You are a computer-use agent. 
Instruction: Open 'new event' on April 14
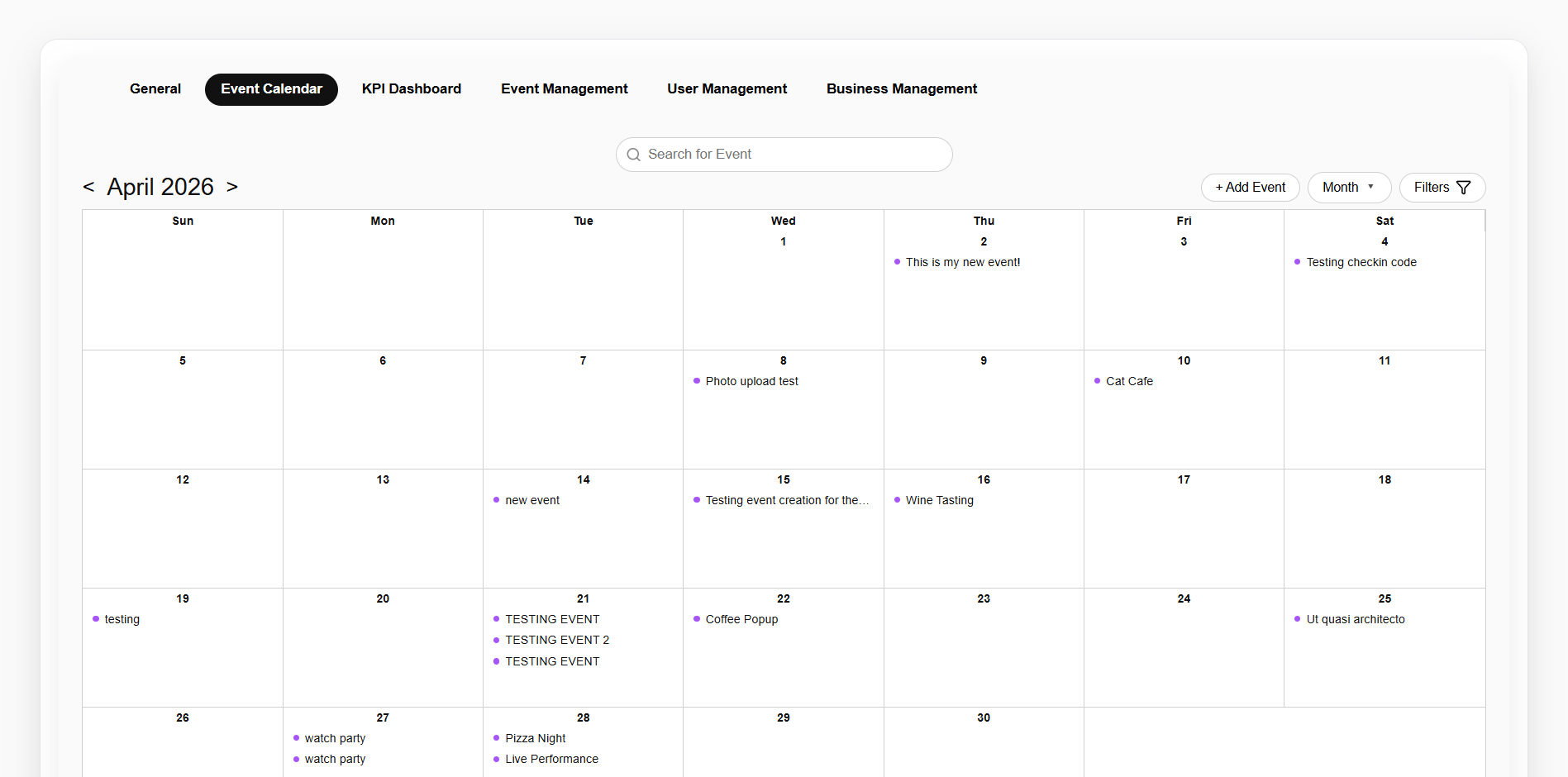[x=532, y=500]
